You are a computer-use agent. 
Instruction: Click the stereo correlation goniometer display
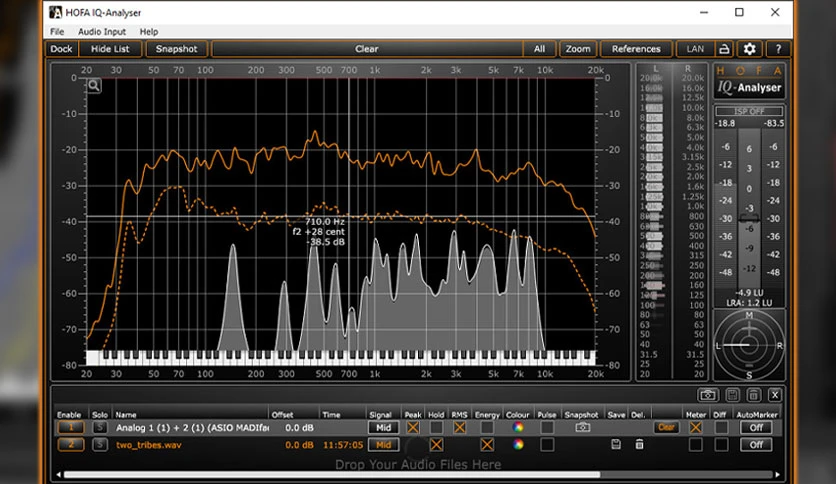point(749,344)
